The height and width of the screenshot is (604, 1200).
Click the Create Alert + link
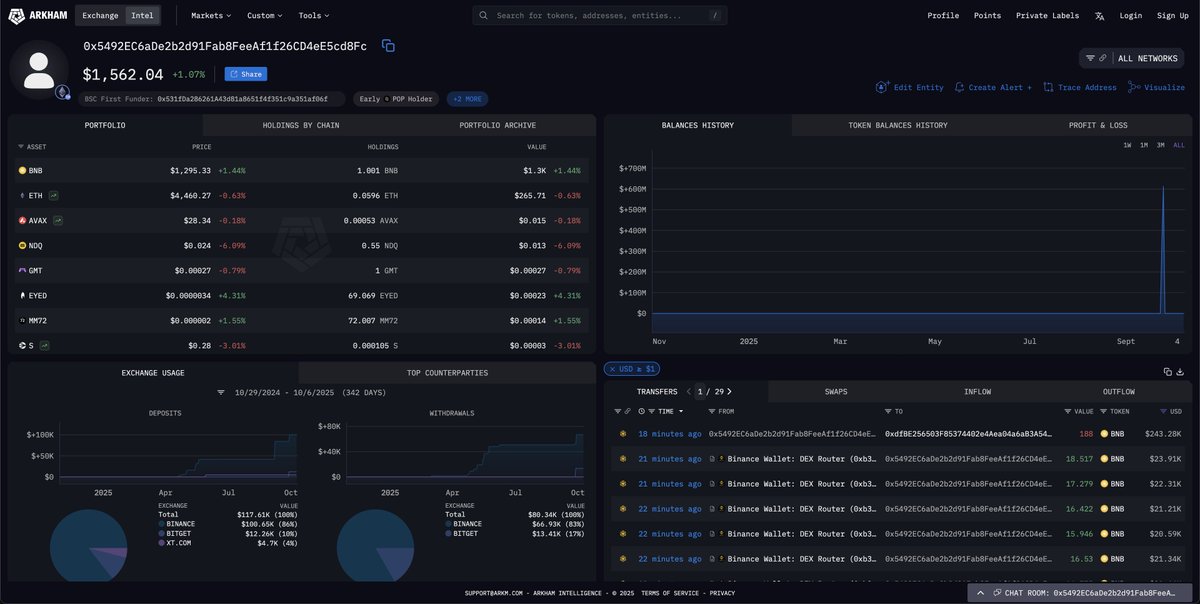point(992,87)
